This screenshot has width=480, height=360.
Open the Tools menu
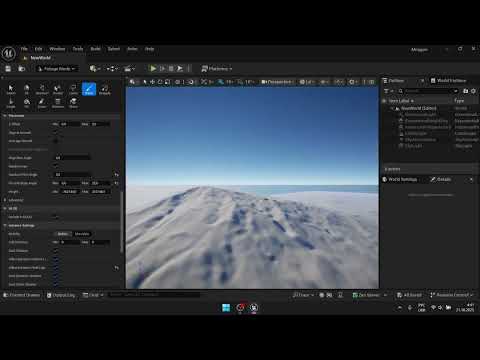click(78, 49)
